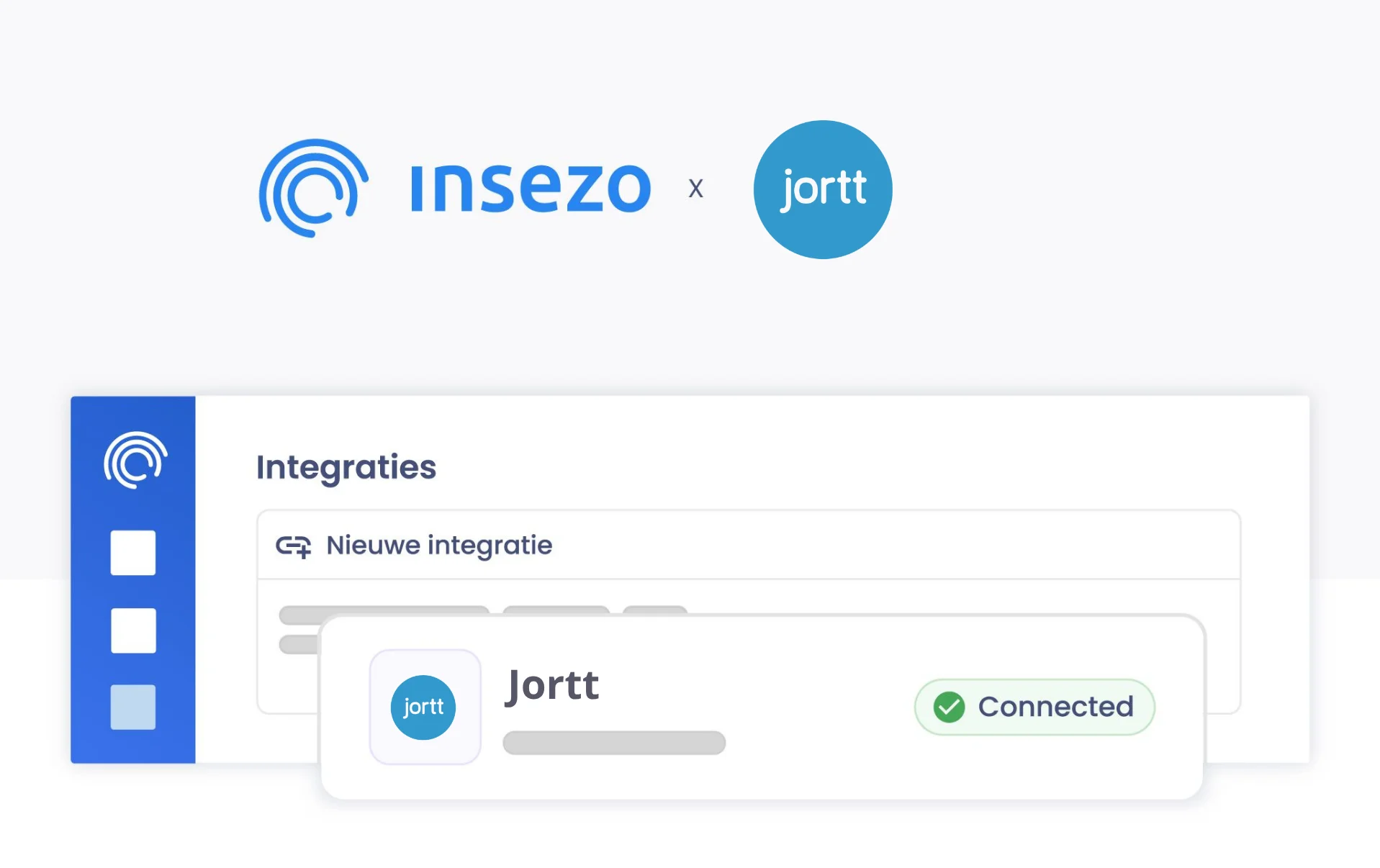
Task: Select the first white square in sidebar
Action: click(x=133, y=553)
